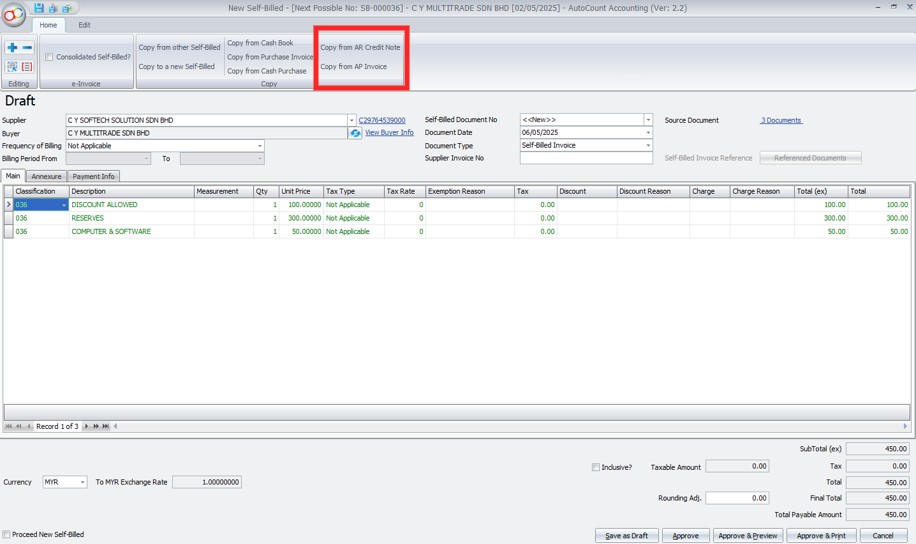Tick the Inclusive checkbox
This screenshot has width=916, height=544.
595,467
